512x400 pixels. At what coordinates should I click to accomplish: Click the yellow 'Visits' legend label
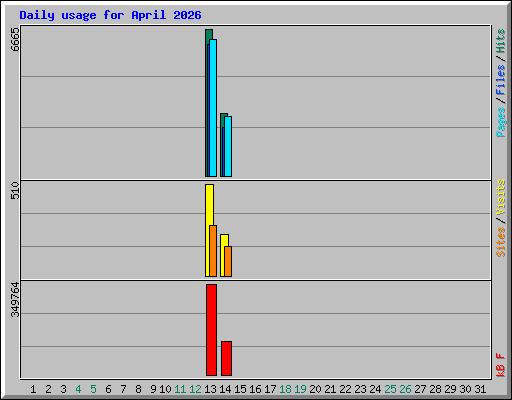click(x=500, y=197)
